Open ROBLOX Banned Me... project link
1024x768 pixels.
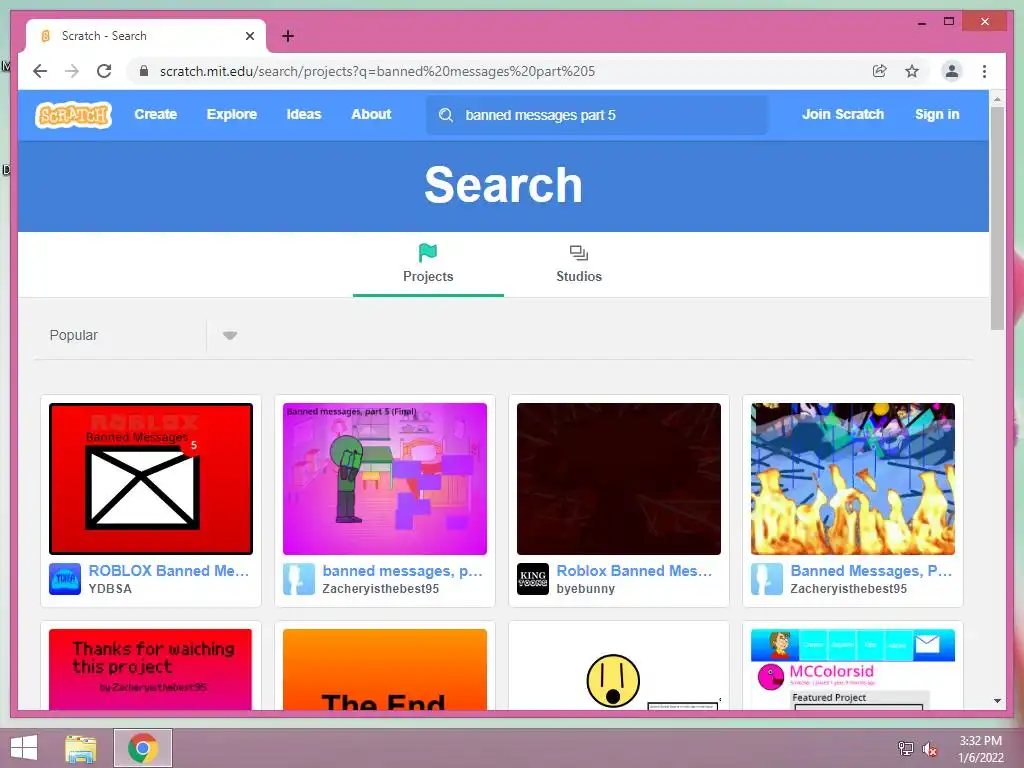coord(168,571)
